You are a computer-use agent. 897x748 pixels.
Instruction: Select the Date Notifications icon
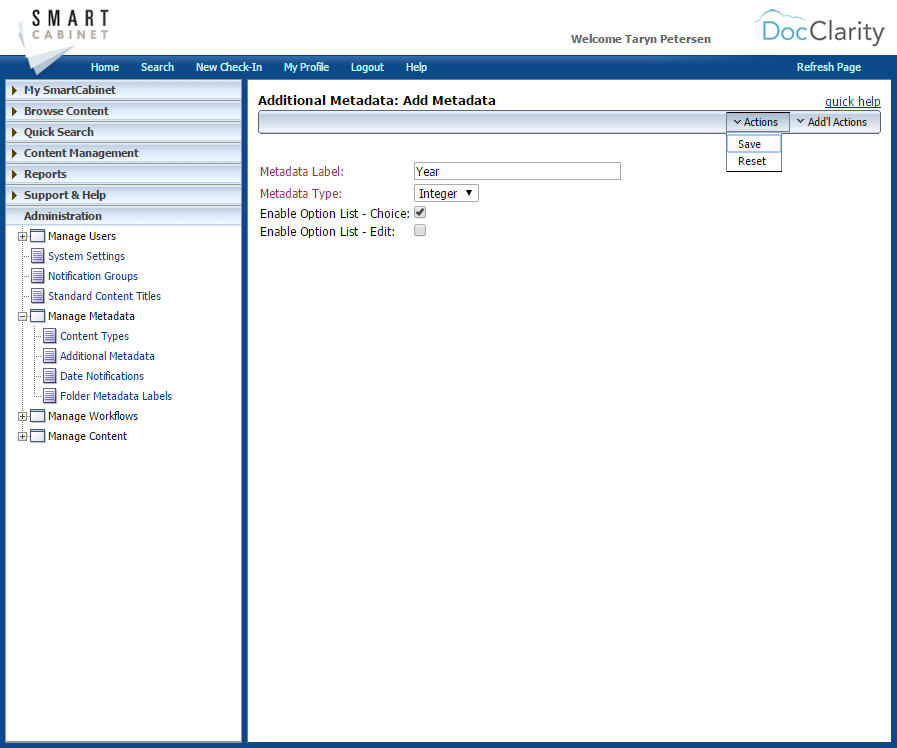click(49, 376)
